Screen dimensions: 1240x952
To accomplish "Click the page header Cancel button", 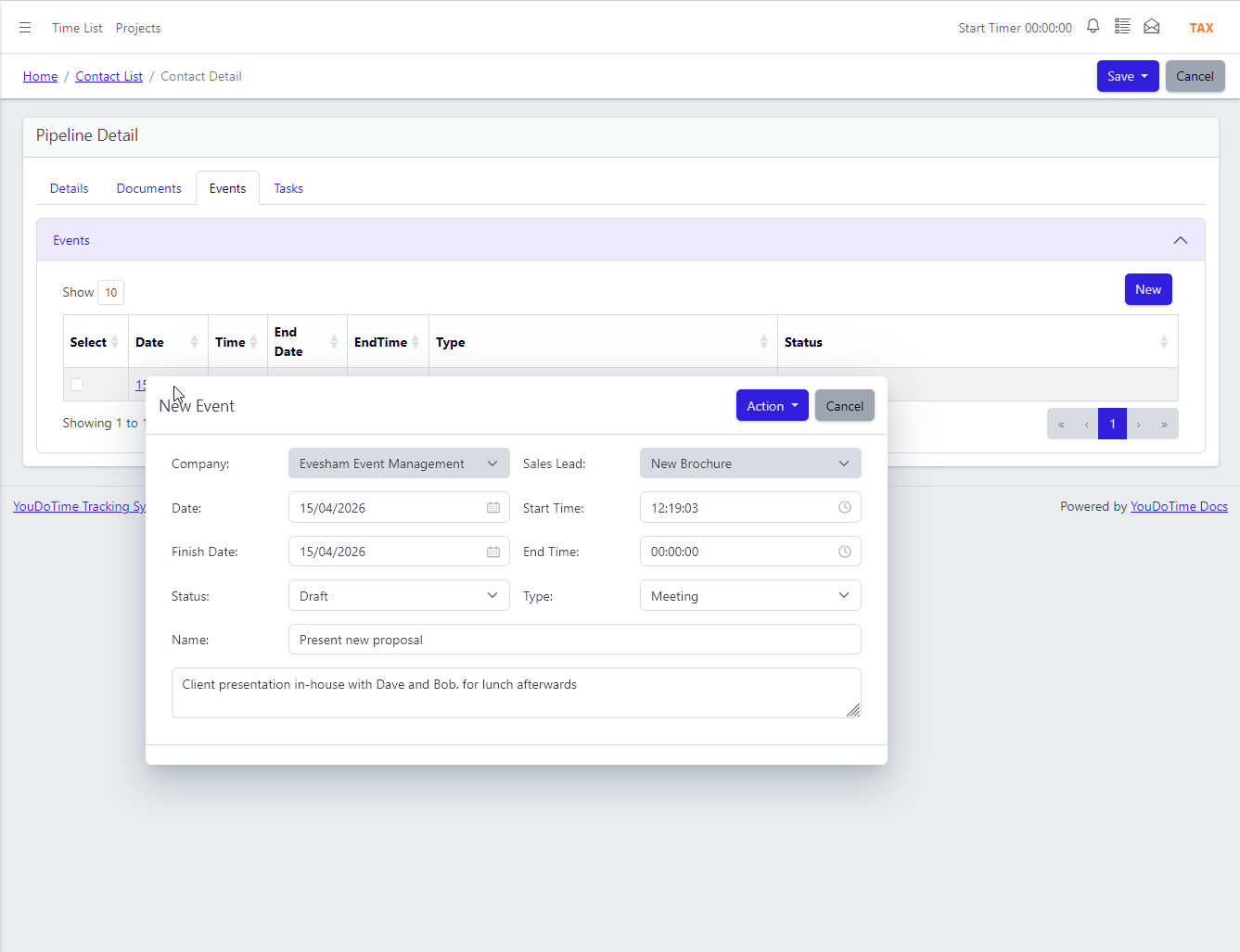I will tap(1195, 76).
